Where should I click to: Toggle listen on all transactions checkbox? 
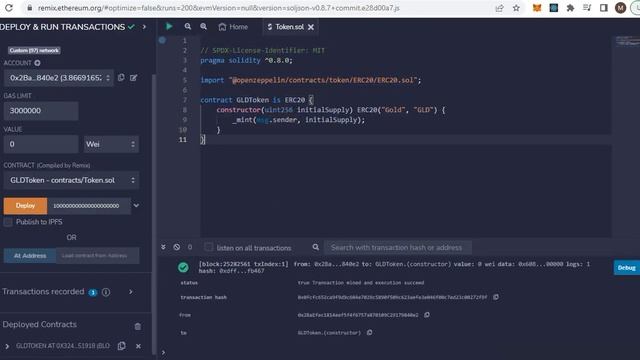(209, 247)
